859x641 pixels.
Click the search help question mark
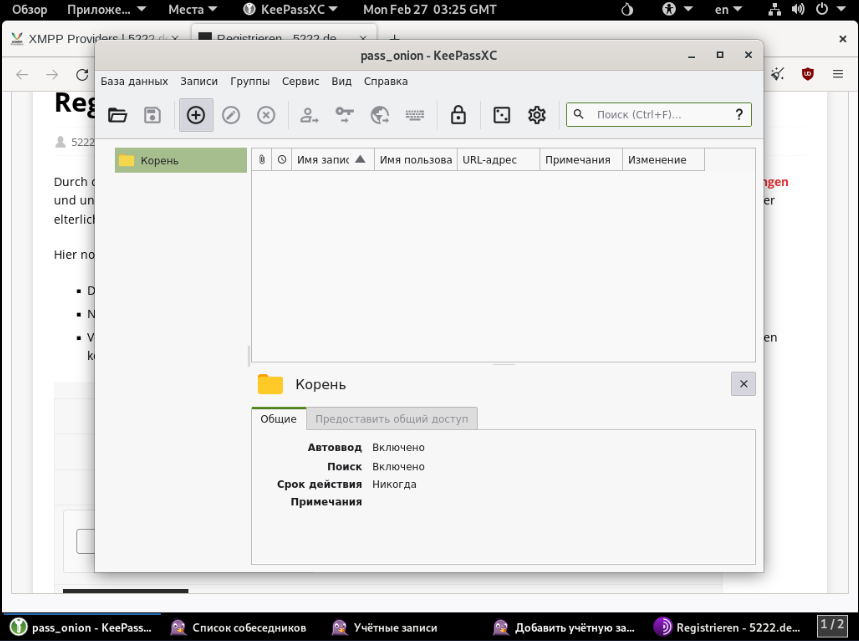[x=739, y=115]
